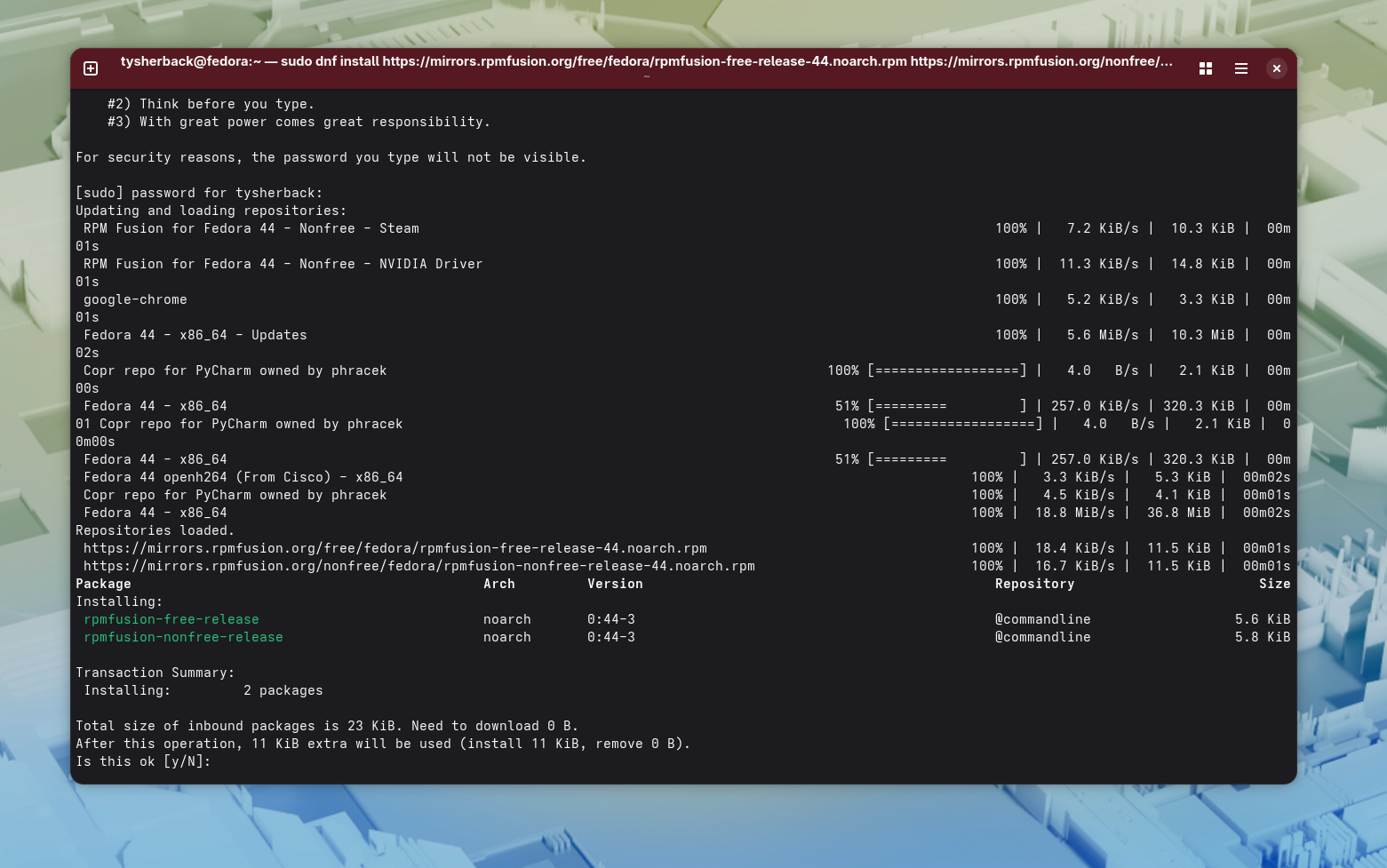Click the "Arch" column header
Screen dimensions: 1387x868
(x=499, y=584)
